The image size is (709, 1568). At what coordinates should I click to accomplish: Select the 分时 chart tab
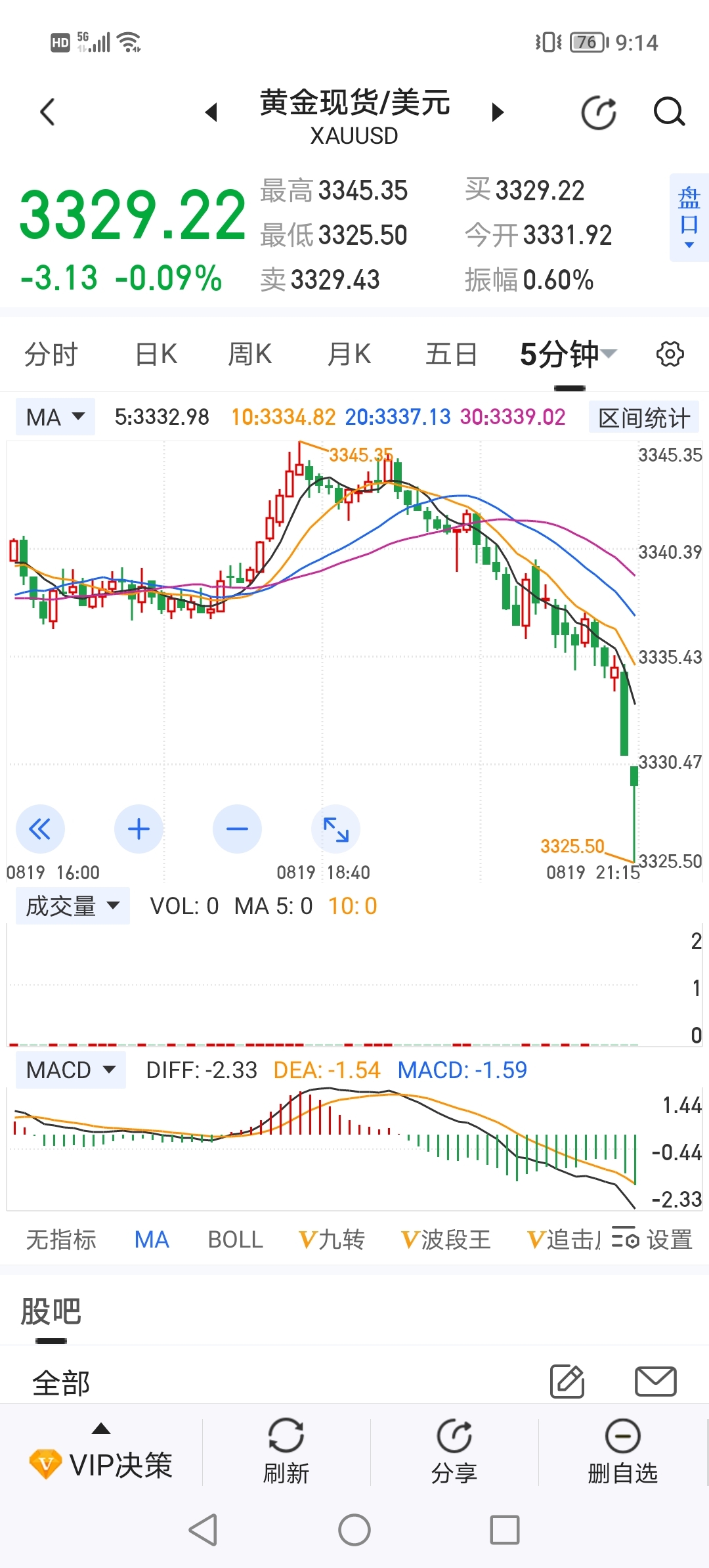click(51, 355)
